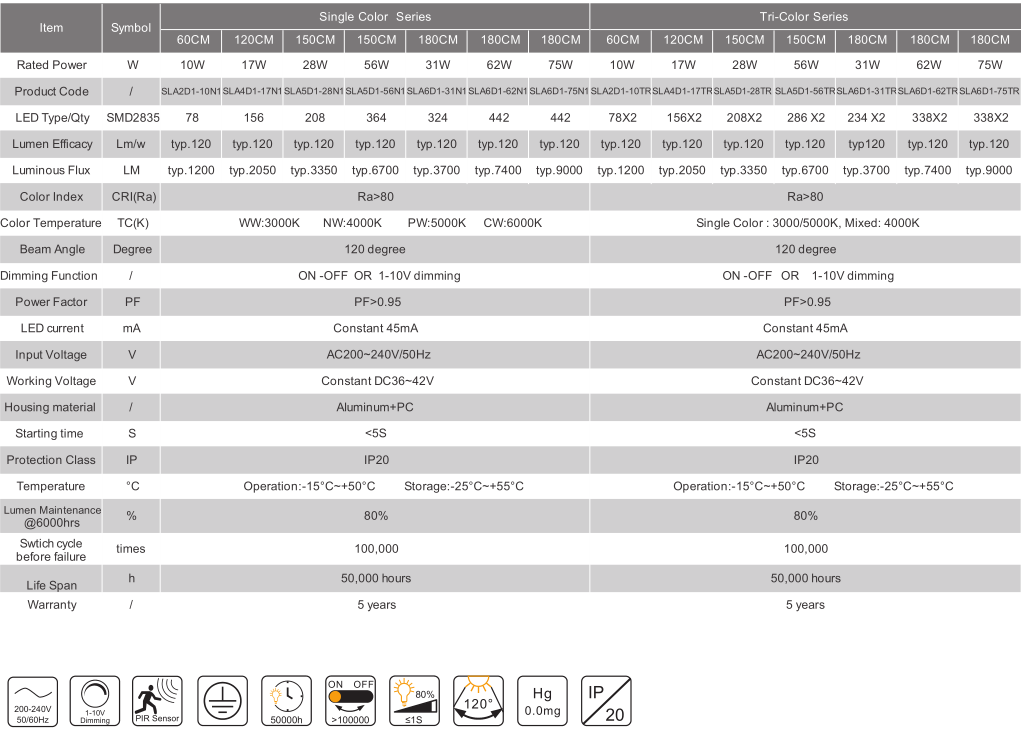Click the Housing material row label
1021x732 pixels.
coord(49,407)
